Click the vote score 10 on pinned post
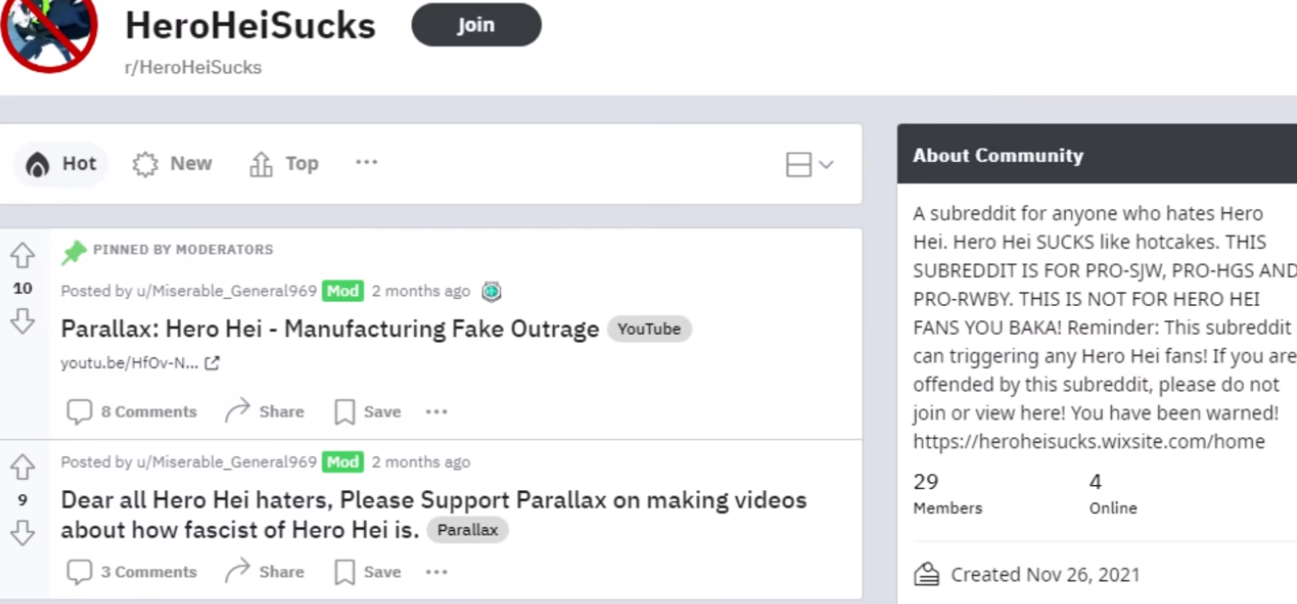Viewport: 1297px width, 604px height. pyautogui.click(x=23, y=289)
